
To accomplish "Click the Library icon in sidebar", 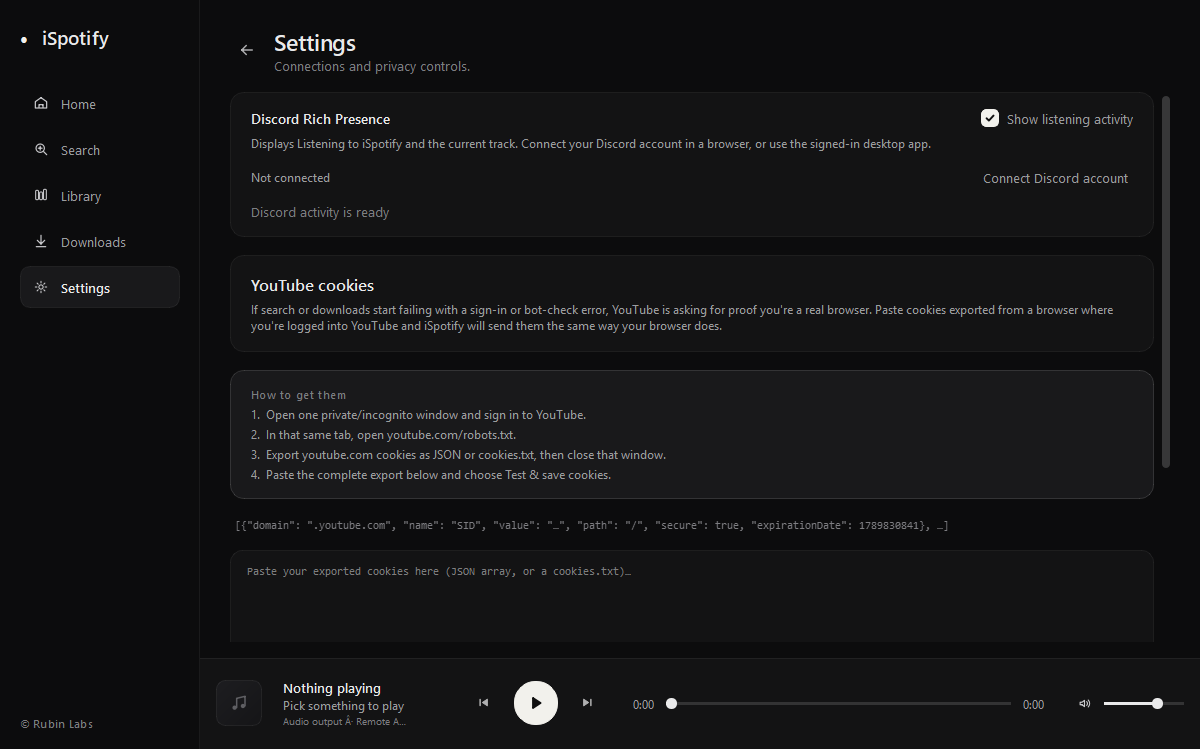I will [x=41, y=195].
